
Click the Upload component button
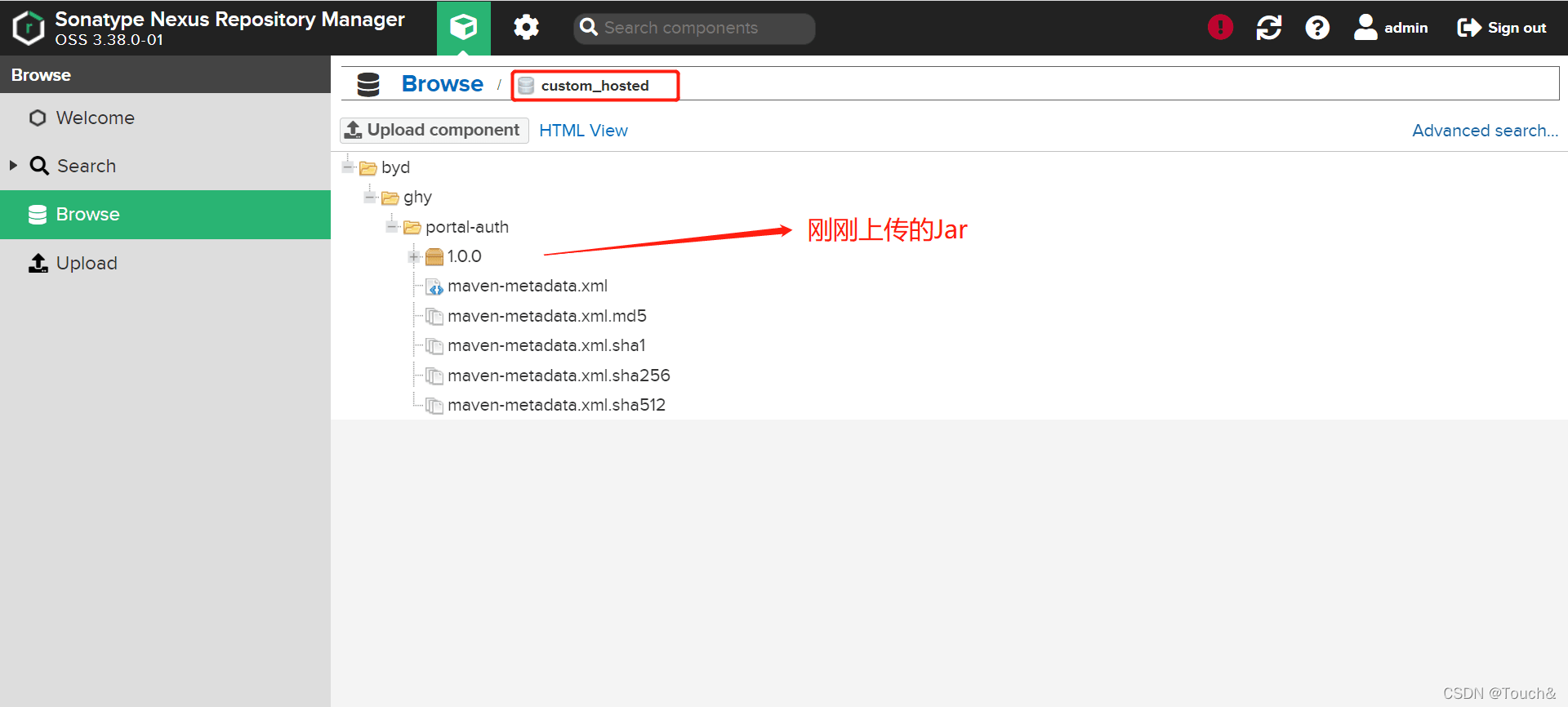[434, 130]
